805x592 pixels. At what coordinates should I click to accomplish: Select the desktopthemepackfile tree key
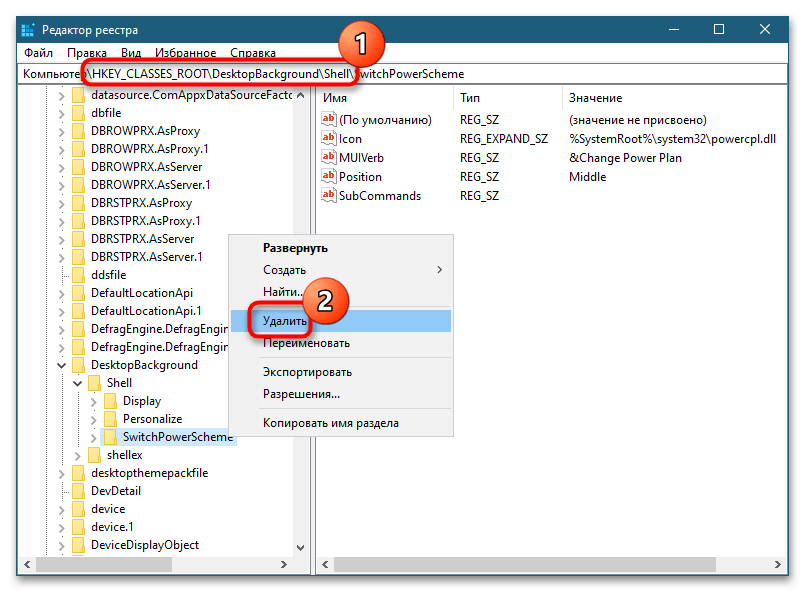point(149,473)
